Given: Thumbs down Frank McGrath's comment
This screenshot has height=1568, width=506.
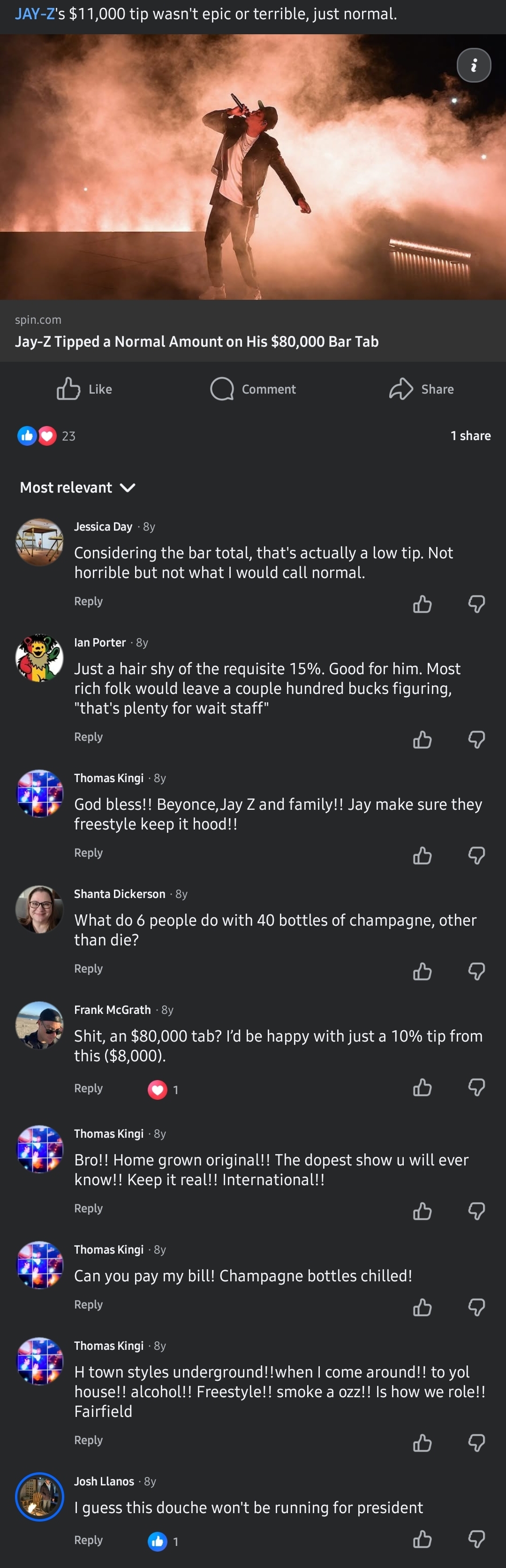Looking at the screenshot, I should click(x=477, y=1087).
